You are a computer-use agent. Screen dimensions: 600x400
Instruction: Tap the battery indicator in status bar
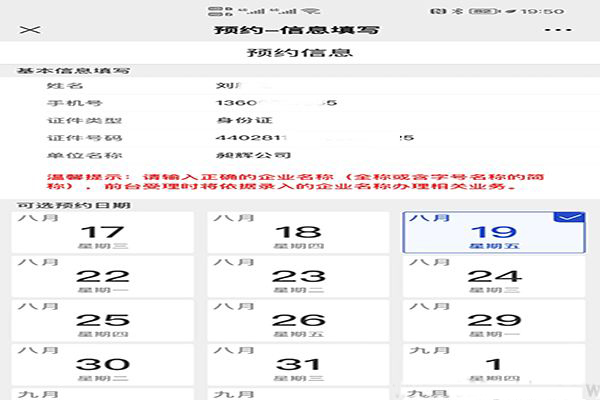click(484, 11)
